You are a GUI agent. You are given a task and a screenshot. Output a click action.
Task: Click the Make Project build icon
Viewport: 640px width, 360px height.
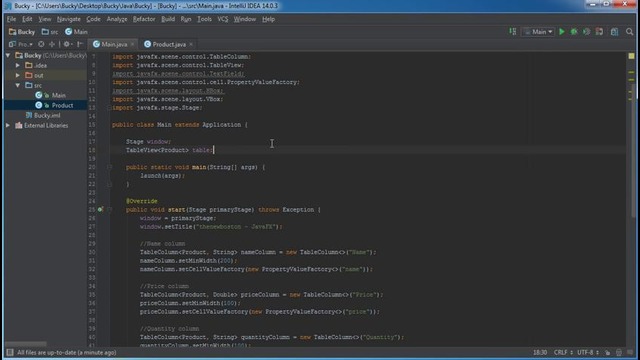[x=513, y=31]
